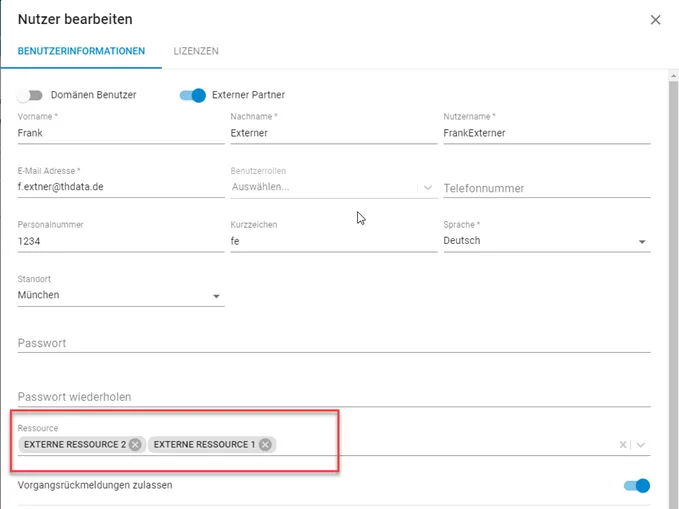This screenshot has width=679, height=509.
Task: Edit the Personalnummer field with 1234
Action: click(x=121, y=241)
